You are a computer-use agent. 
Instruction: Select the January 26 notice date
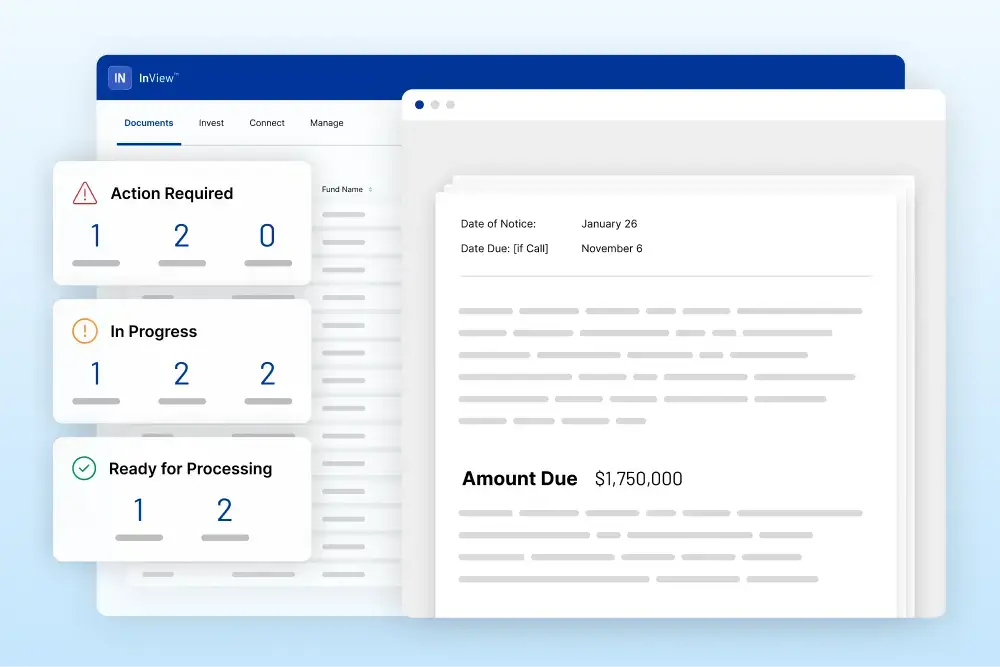pos(609,224)
